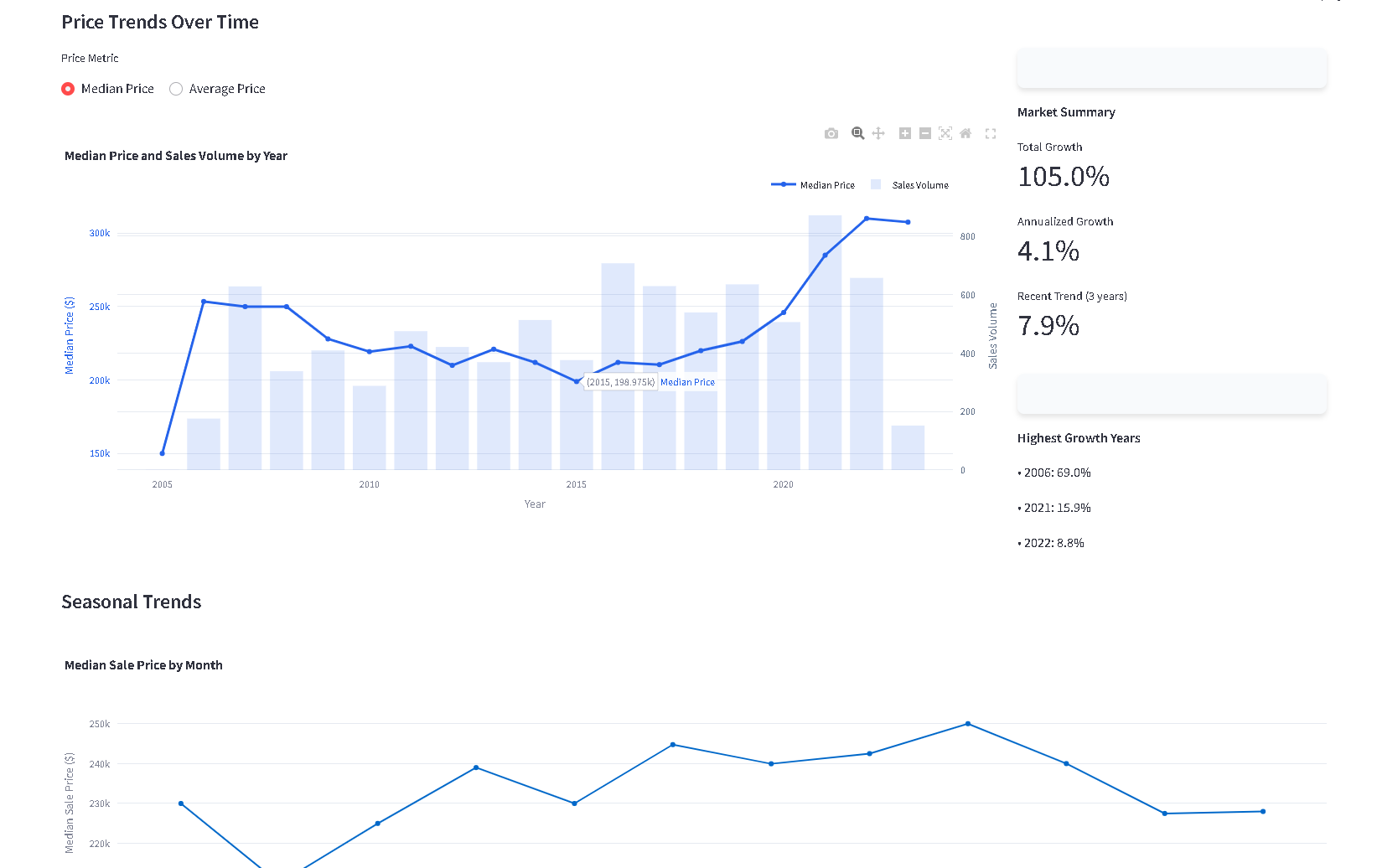Reset axes with the home icon

click(965, 133)
